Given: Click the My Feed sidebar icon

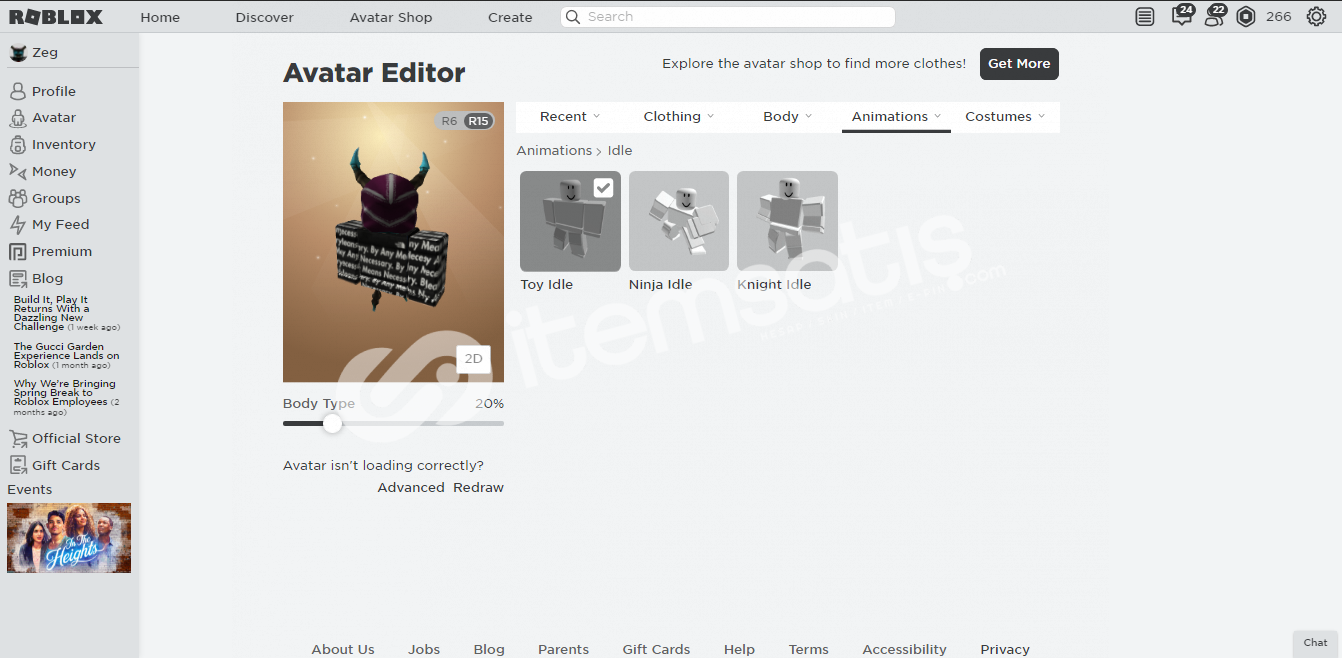Looking at the screenshot, I should coord(18,225).
